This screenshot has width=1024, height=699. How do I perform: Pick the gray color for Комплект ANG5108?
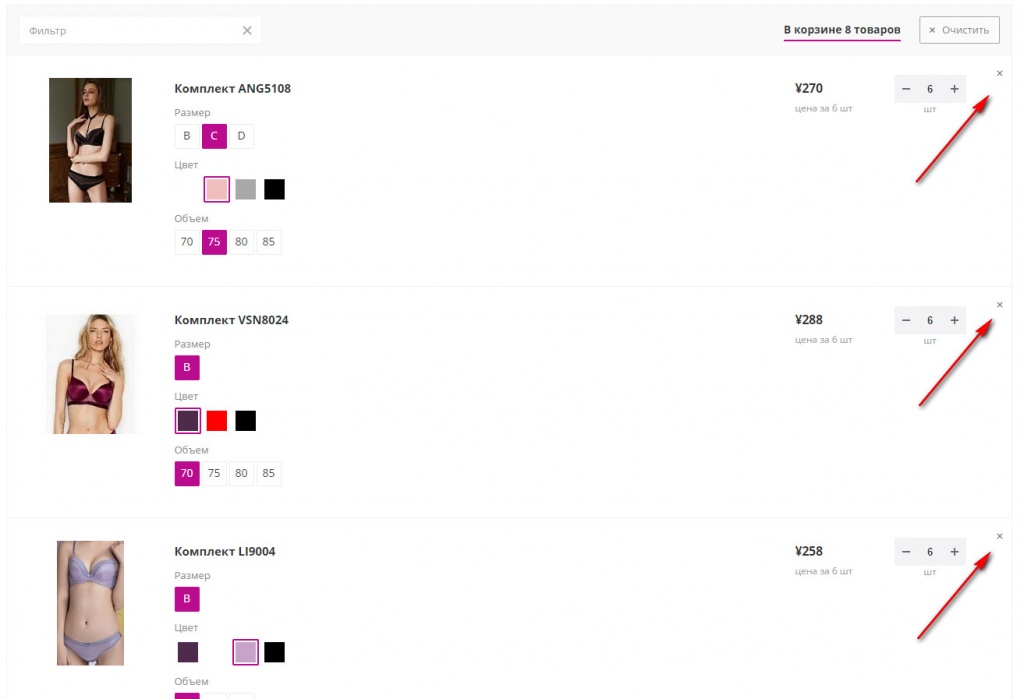[246, 189]
